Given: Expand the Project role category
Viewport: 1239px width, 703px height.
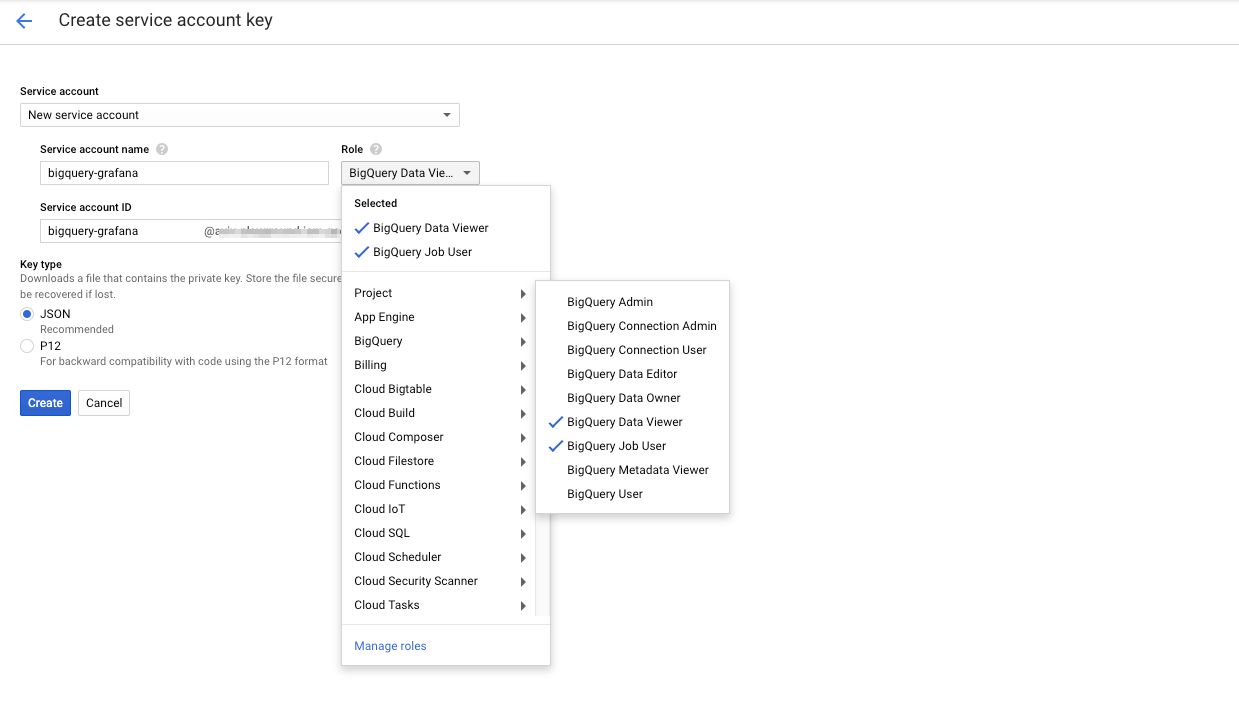Looking at the screenshot, I should (x=440, y=293).
